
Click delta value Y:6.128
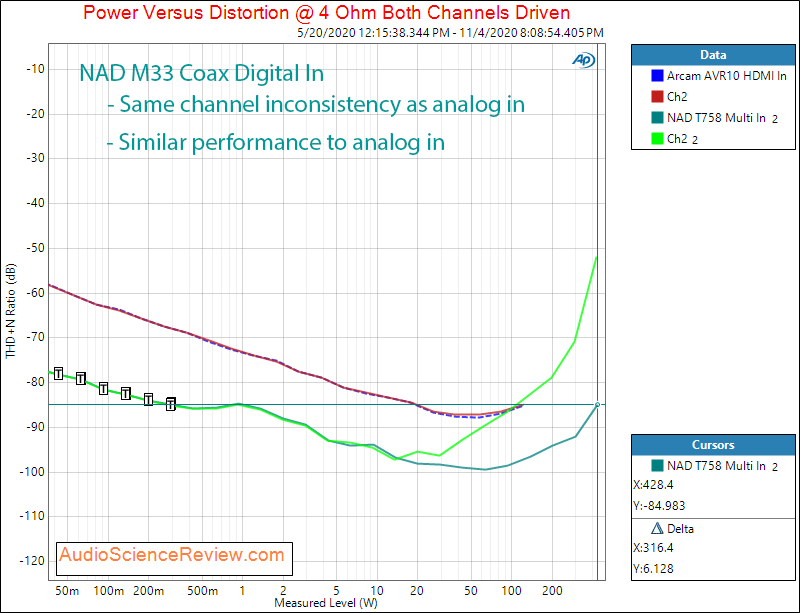pos(653,569)
